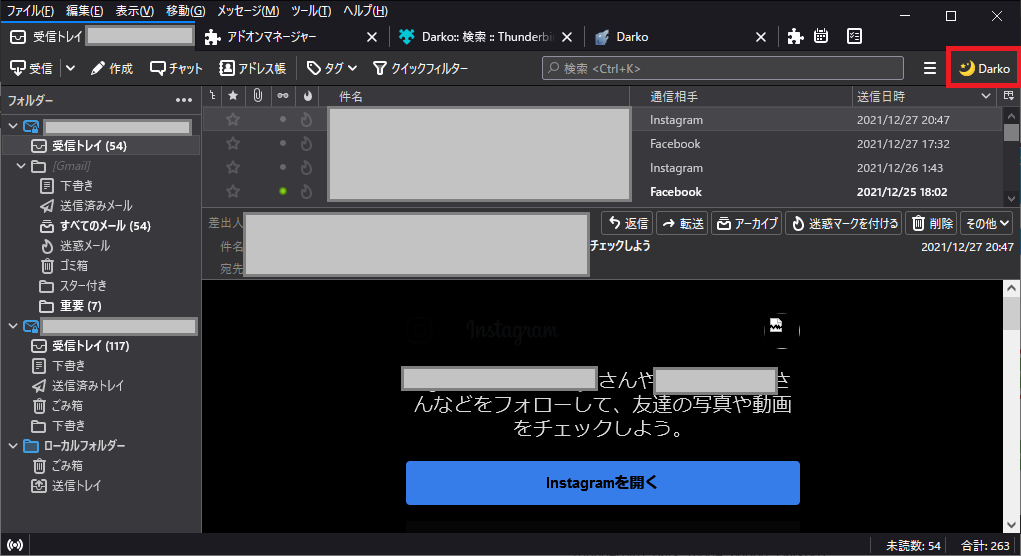Image resolution: width=1021 pixels, height=556 pixels.
Task: Toggle the クイックフィルター quick filter
Action: 420,68
